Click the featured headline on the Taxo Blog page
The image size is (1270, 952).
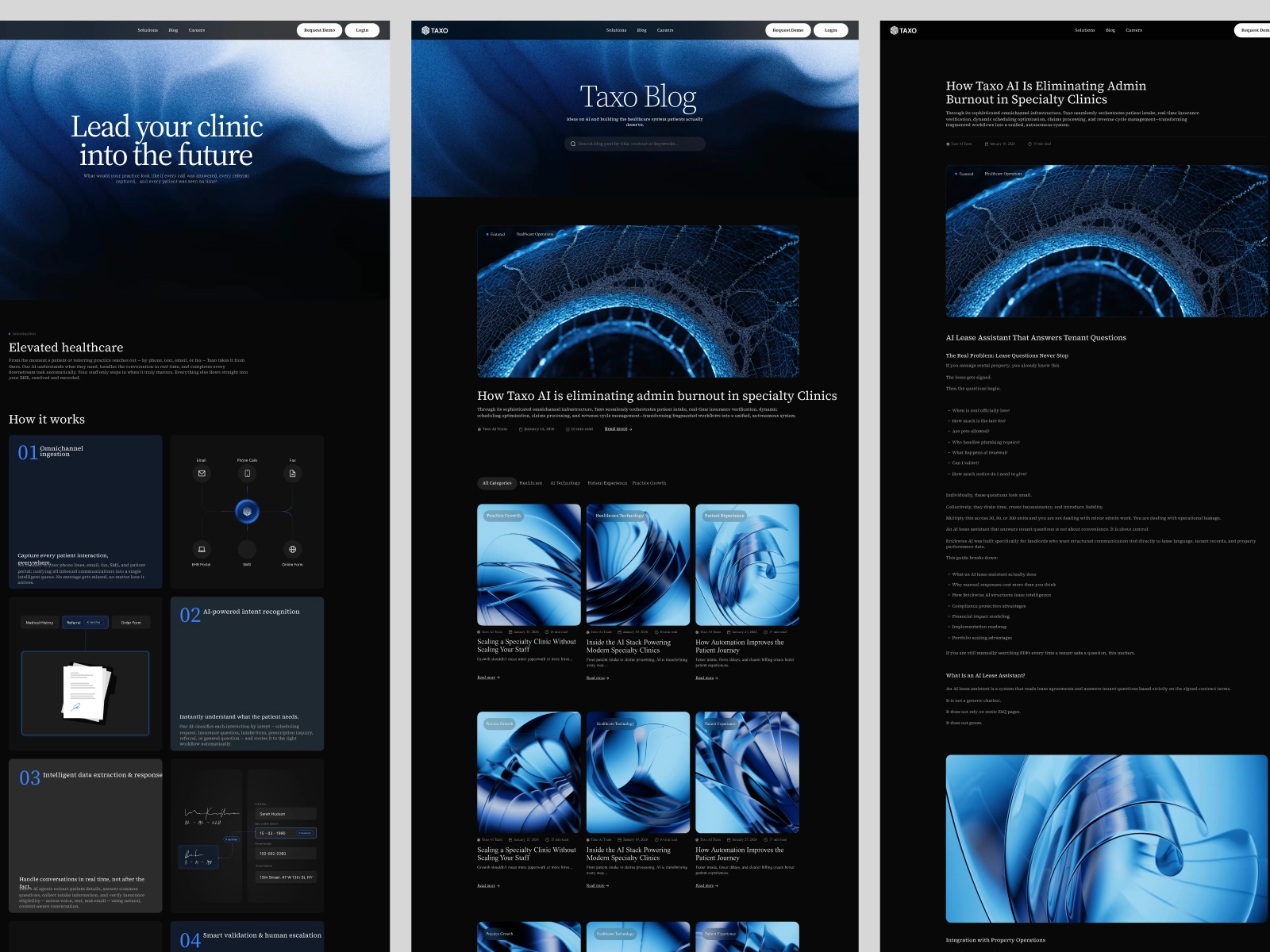tap(657, 396)
